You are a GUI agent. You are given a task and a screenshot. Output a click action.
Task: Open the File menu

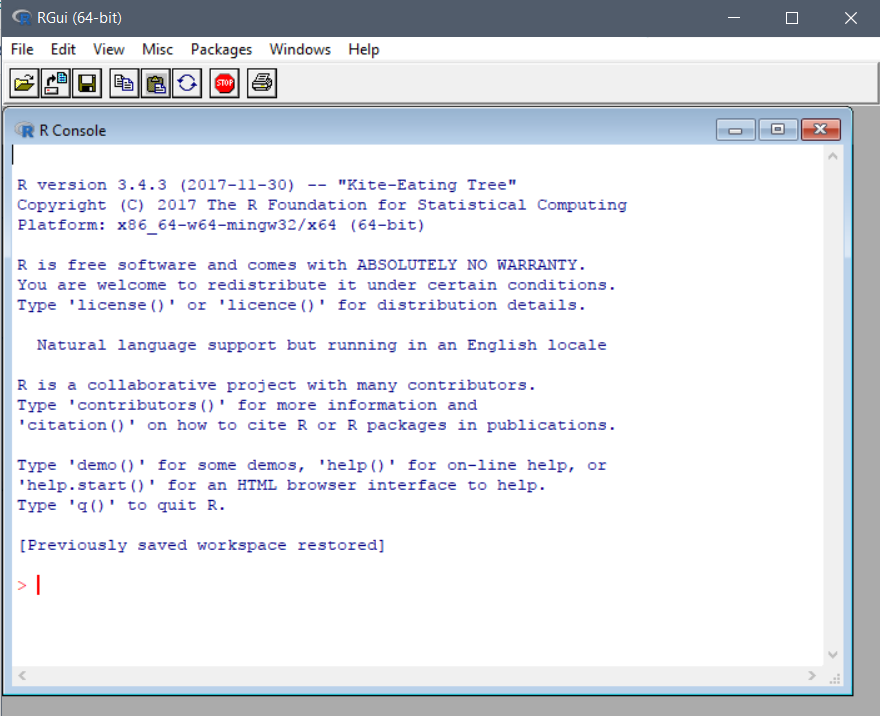(22, 49)
